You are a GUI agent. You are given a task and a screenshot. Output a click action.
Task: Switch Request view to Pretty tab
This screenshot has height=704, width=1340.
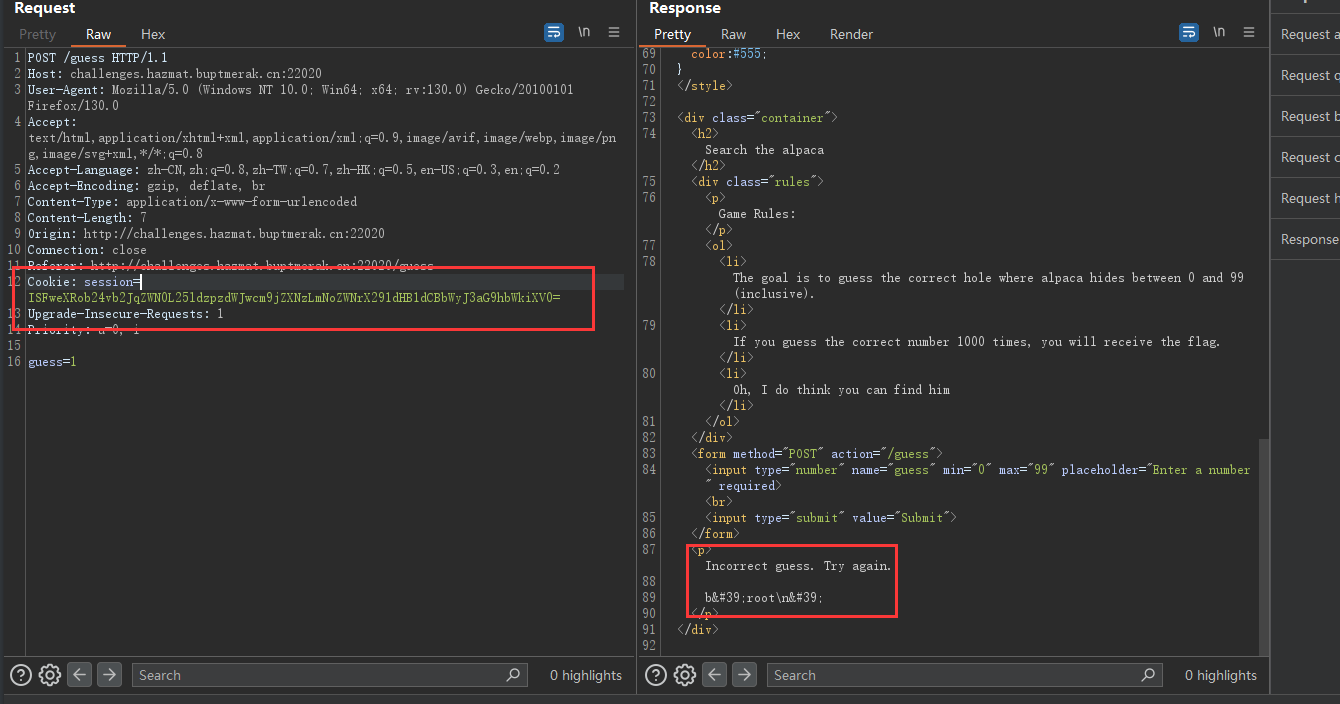[x=38, y=34]
